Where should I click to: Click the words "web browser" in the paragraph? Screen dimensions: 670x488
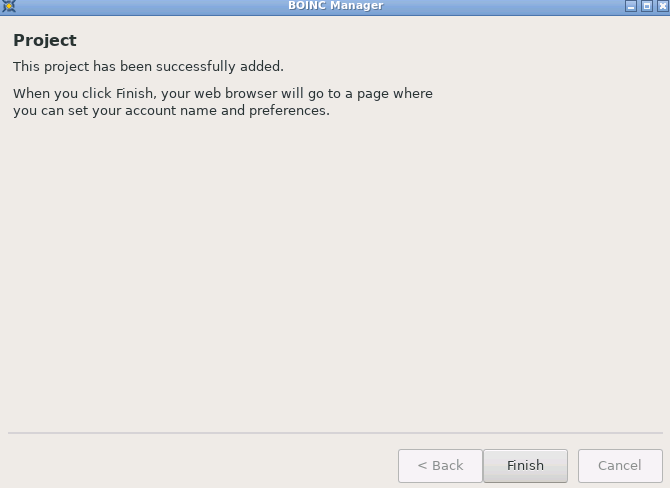[x=235, y=93]
